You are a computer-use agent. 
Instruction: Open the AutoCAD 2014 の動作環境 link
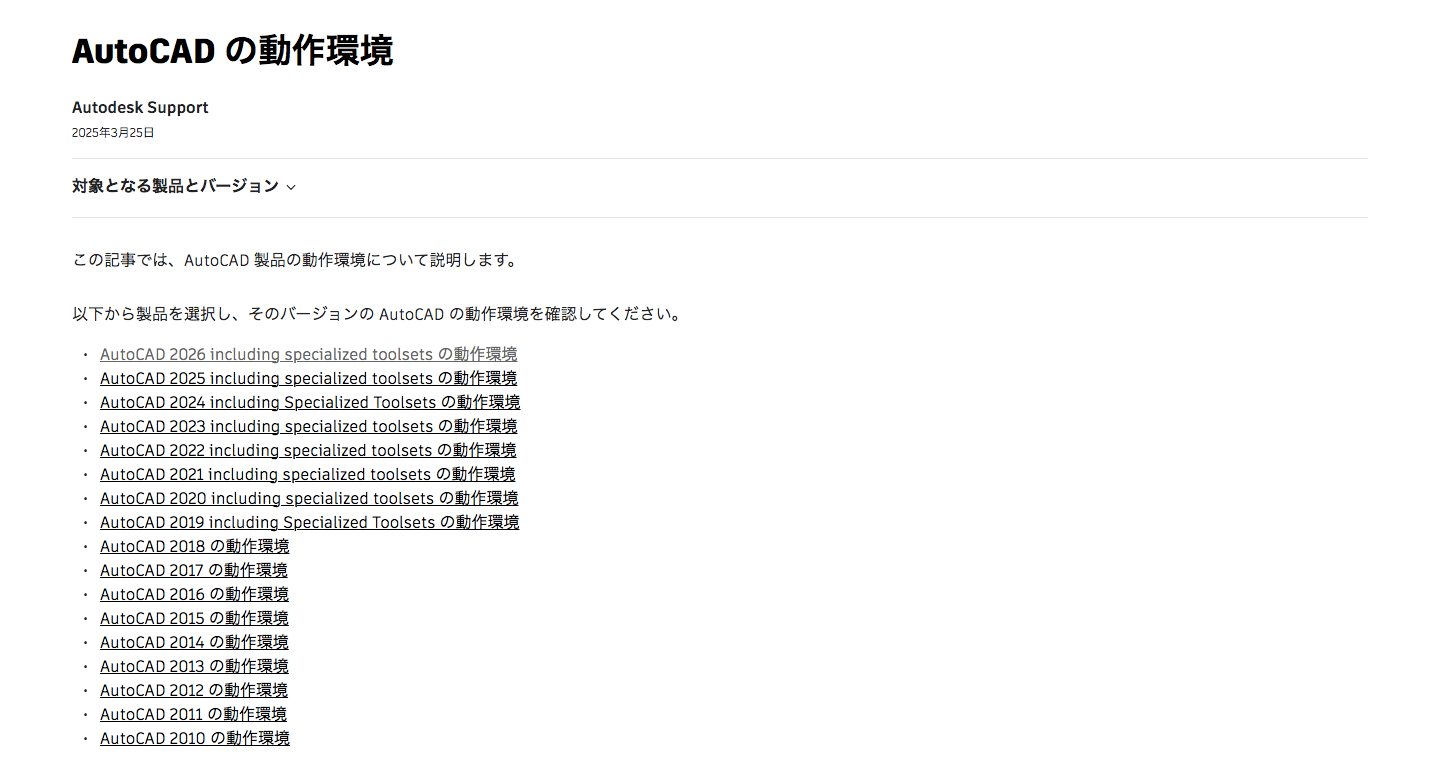point(194,642)
